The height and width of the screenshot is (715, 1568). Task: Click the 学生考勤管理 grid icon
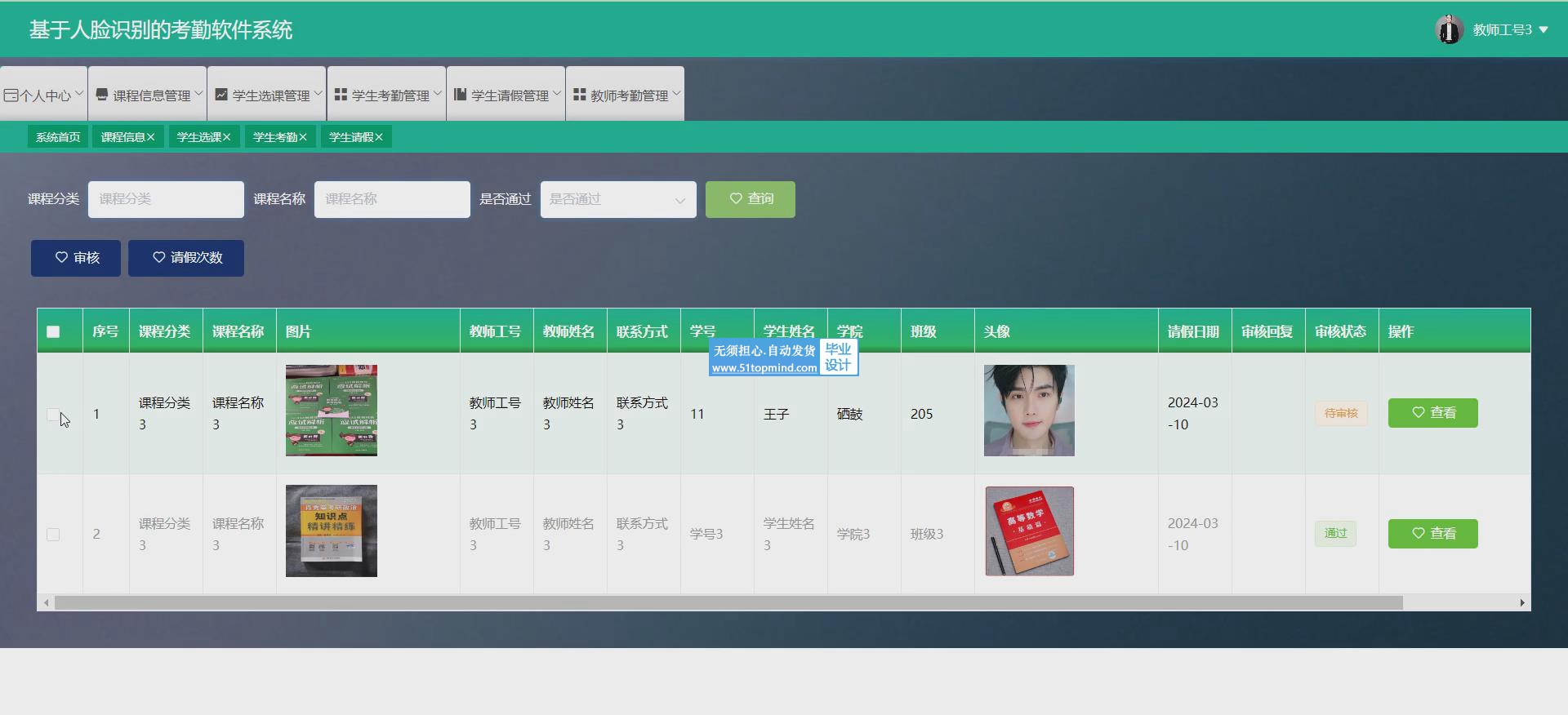tap(341, 95)
